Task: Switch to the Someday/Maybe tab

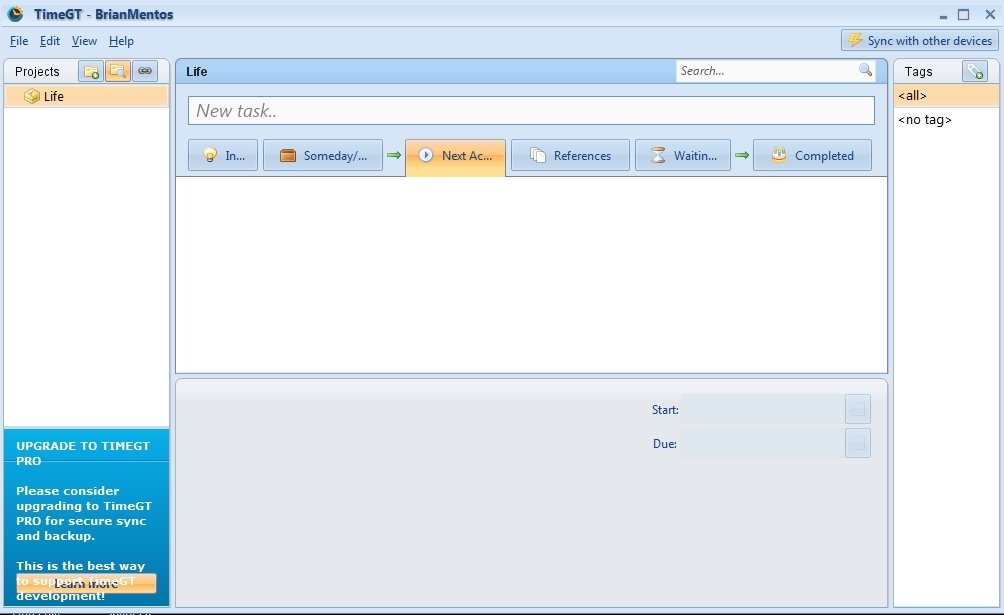Action: (323, 155)
